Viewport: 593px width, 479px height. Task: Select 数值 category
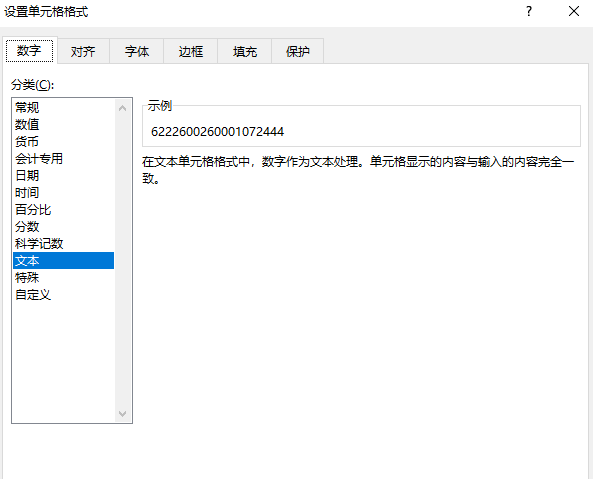(x=64, y=124)
